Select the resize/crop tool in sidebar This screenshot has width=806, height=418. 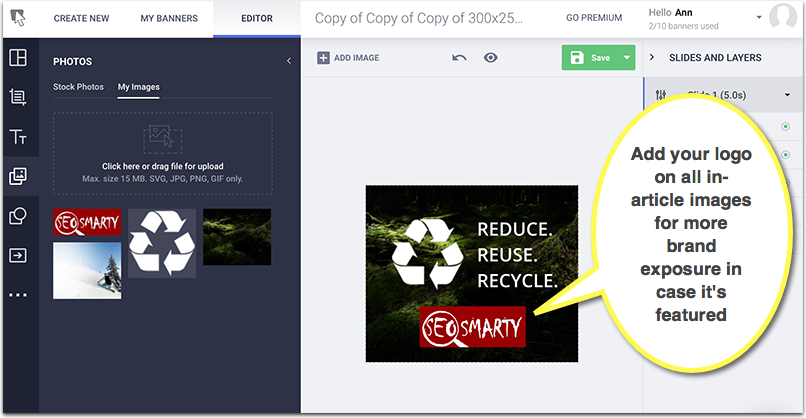click(x=17, y=97)
